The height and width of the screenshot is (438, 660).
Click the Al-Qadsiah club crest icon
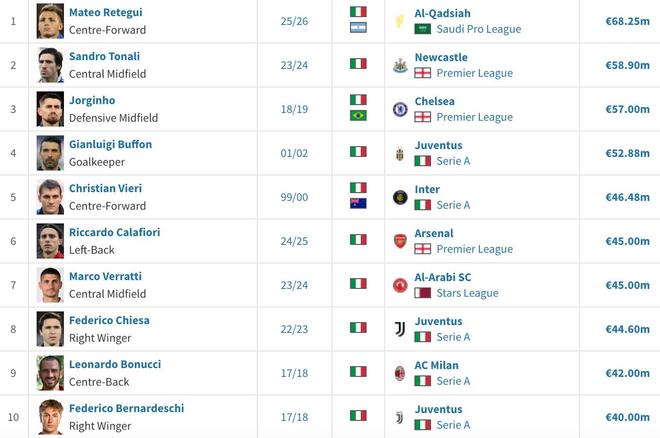(x=399, y=21)
